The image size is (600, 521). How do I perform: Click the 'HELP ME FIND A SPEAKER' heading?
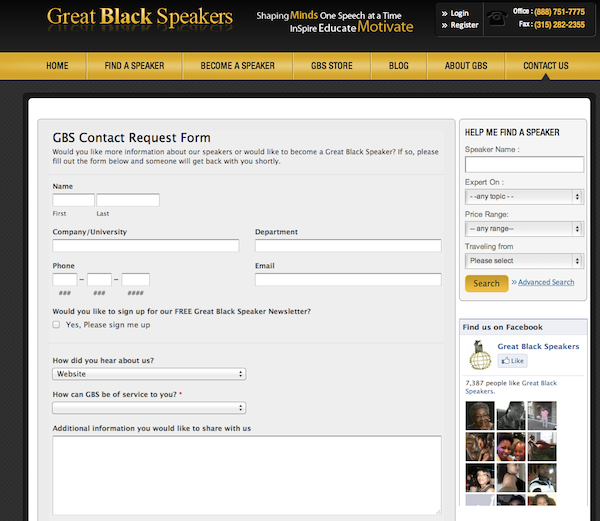point(512,132)
